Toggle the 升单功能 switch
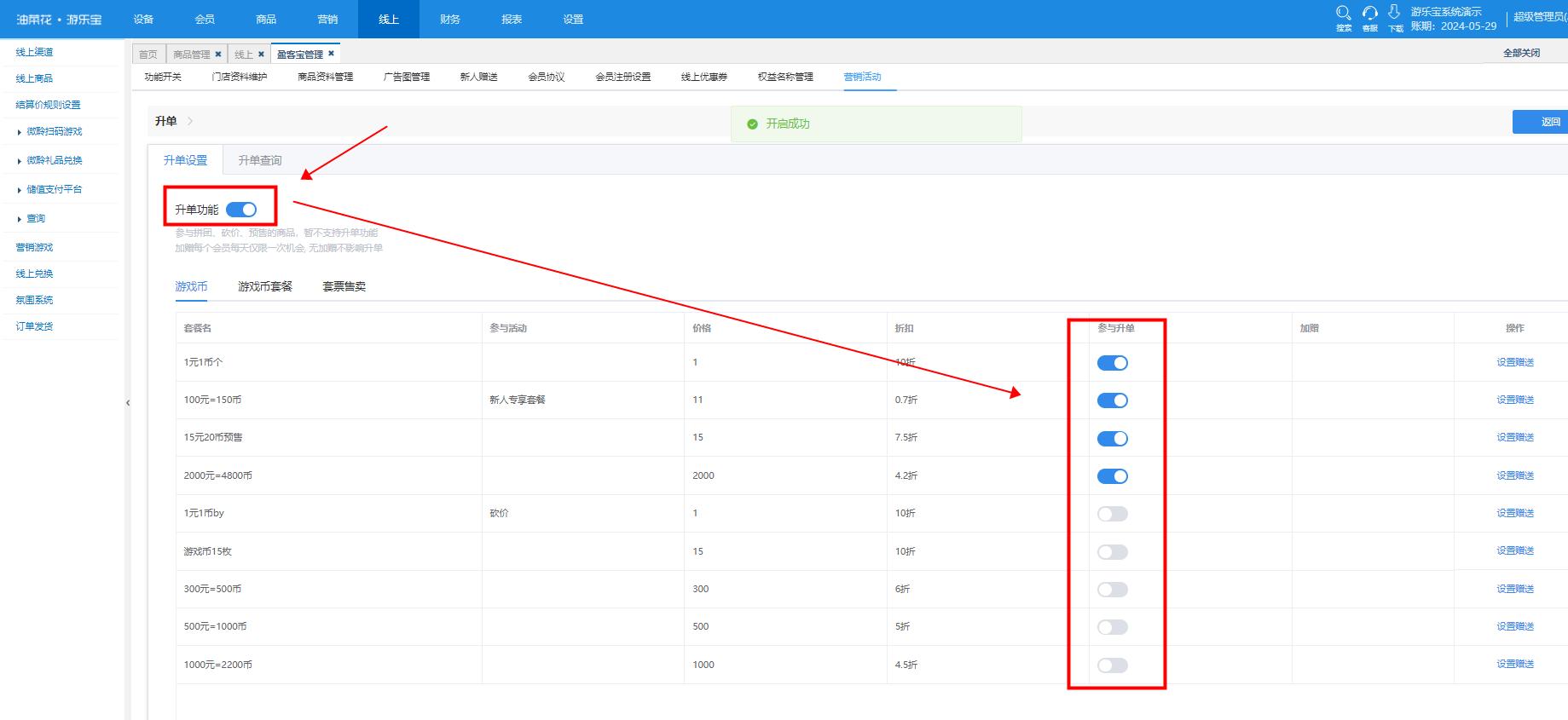1568x720 pixels. (x=241, y=210)
